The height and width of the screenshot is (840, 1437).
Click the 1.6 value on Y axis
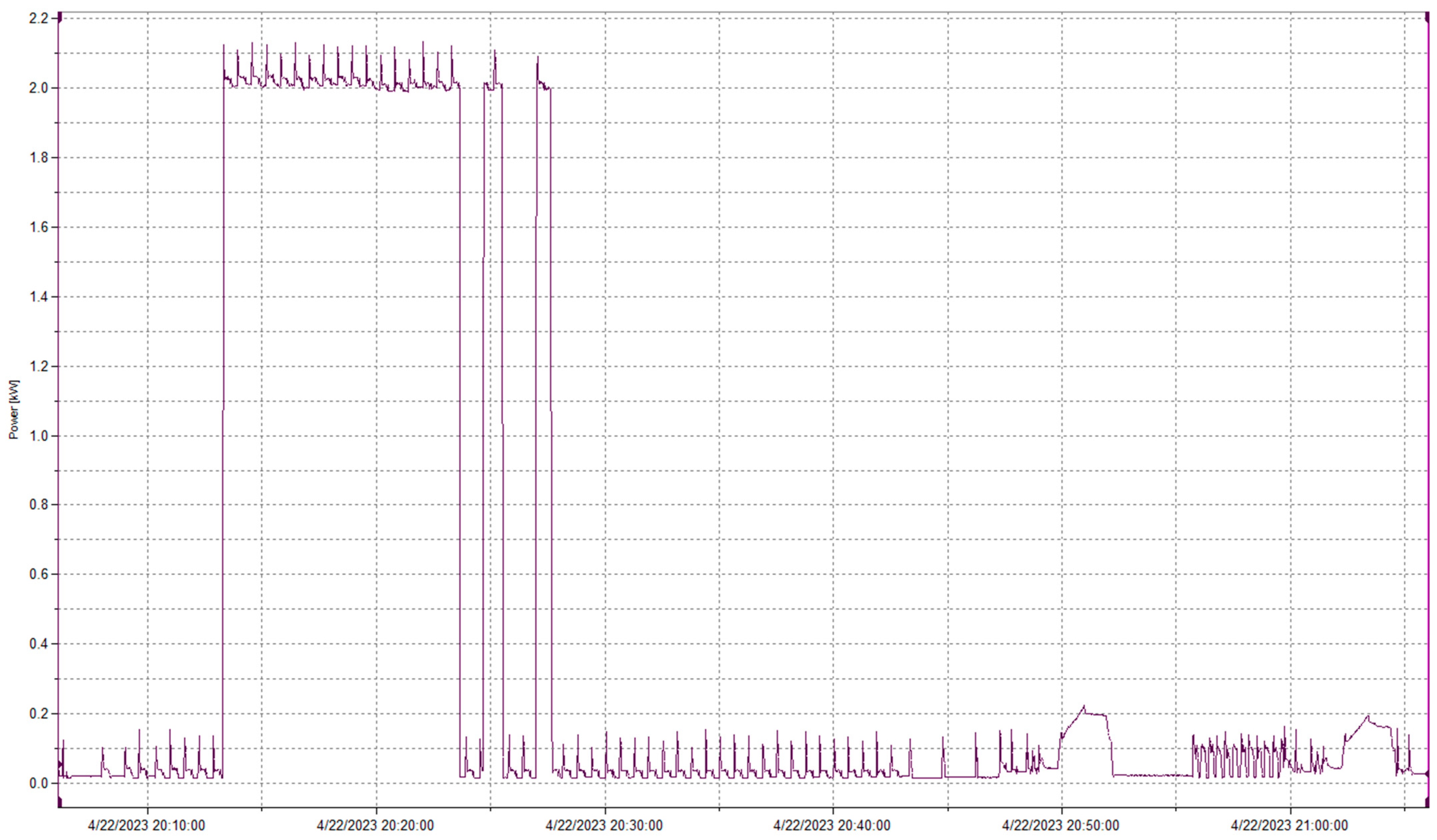38,227
